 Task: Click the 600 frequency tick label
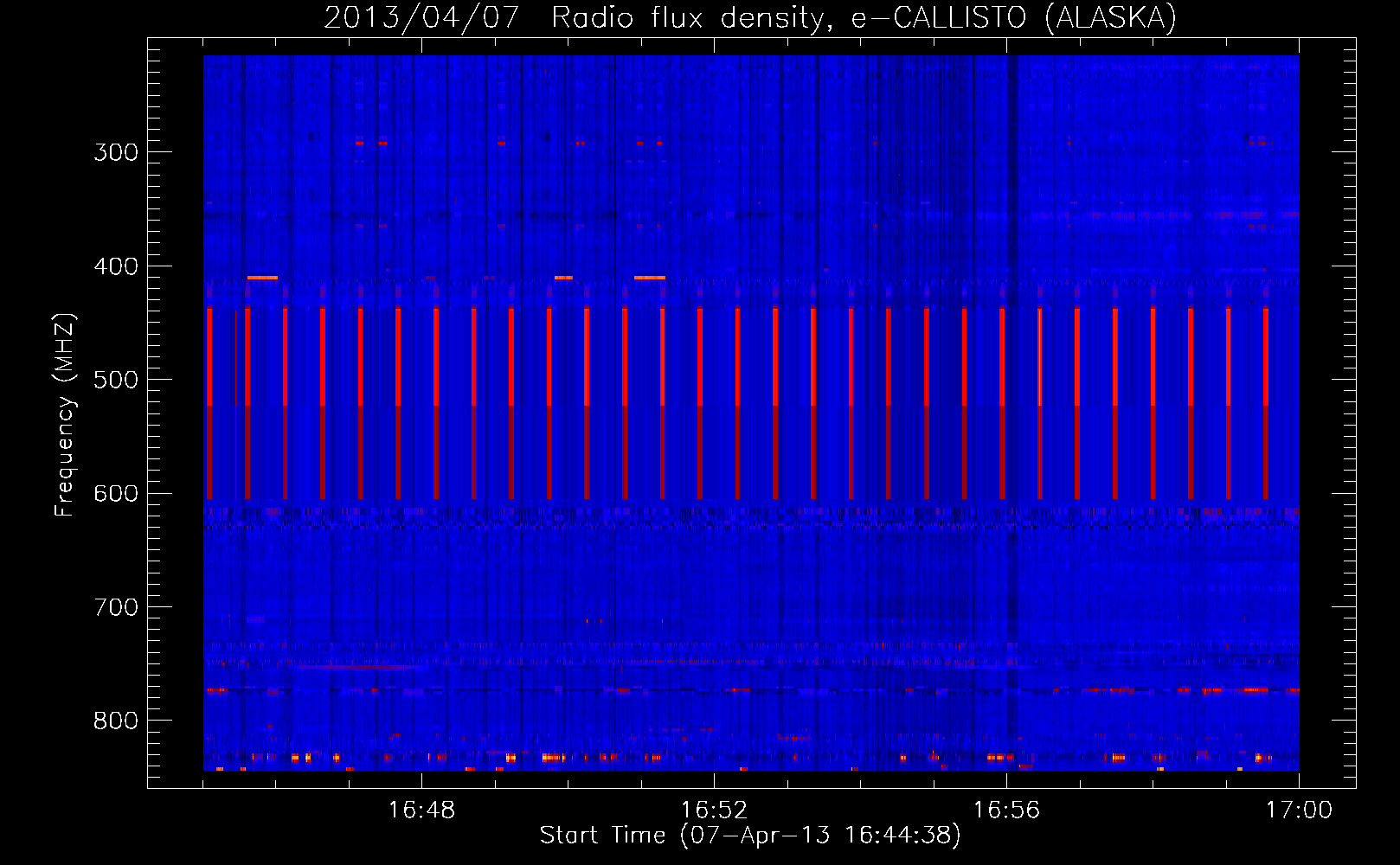pos(116,494)
